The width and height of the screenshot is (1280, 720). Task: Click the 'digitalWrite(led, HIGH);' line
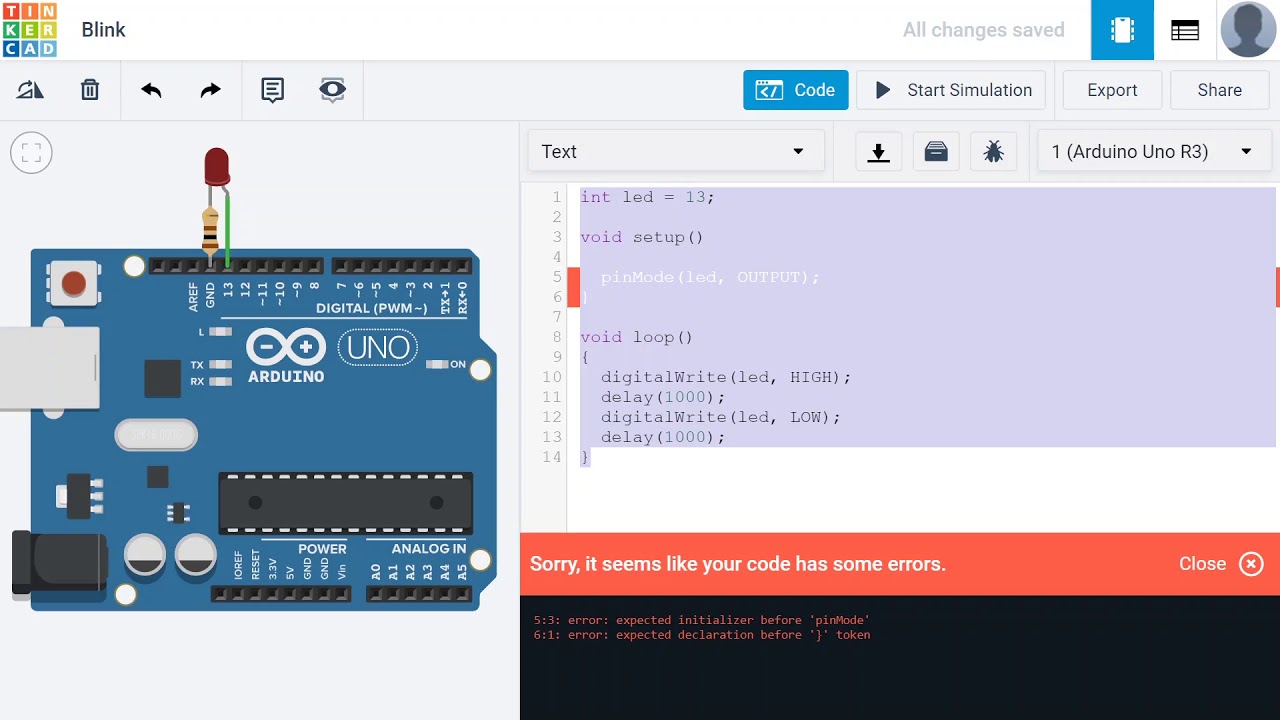pyautogui.click(x=726, y=377)
